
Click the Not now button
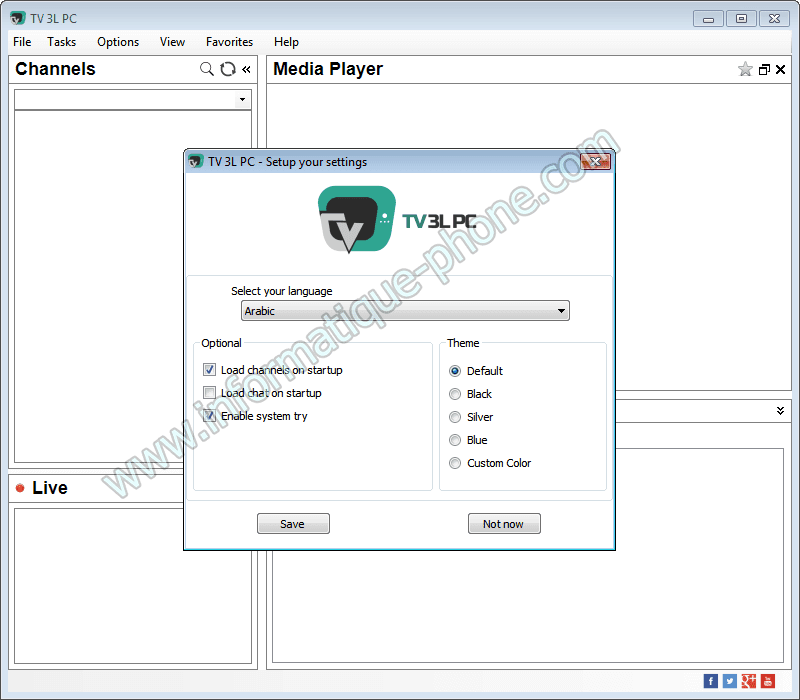(504, 523)
